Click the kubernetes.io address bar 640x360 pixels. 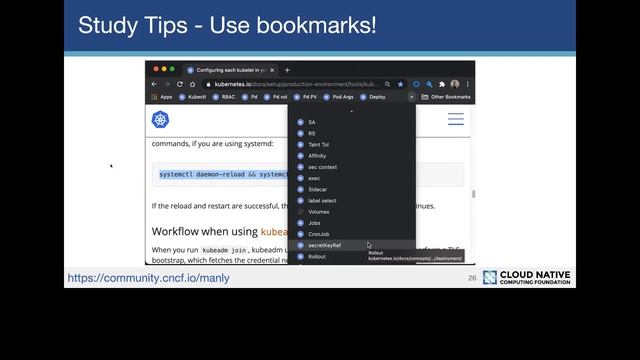[x=296, y=84]
